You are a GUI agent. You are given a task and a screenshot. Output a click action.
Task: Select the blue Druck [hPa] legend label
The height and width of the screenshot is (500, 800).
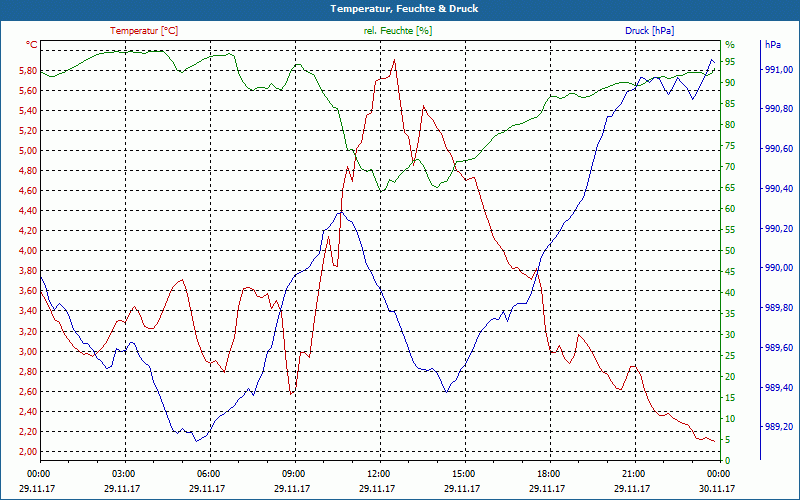pos(649,31)
